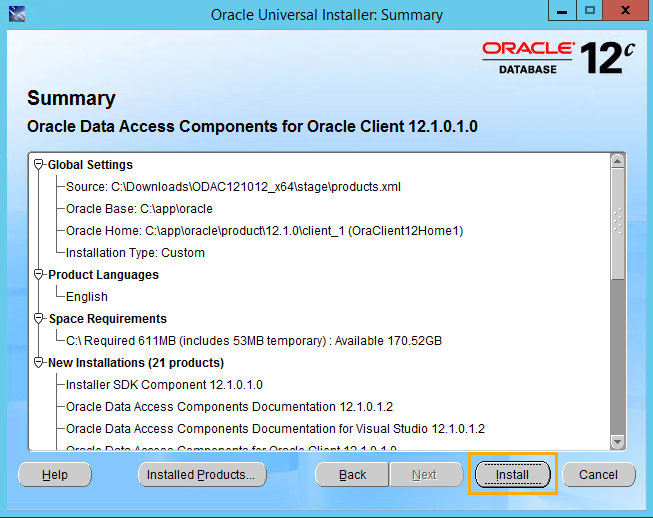Screen dimensions: 653x518
Task: Click the scrollbar down arrow
Action: click(x=618, y=442)
